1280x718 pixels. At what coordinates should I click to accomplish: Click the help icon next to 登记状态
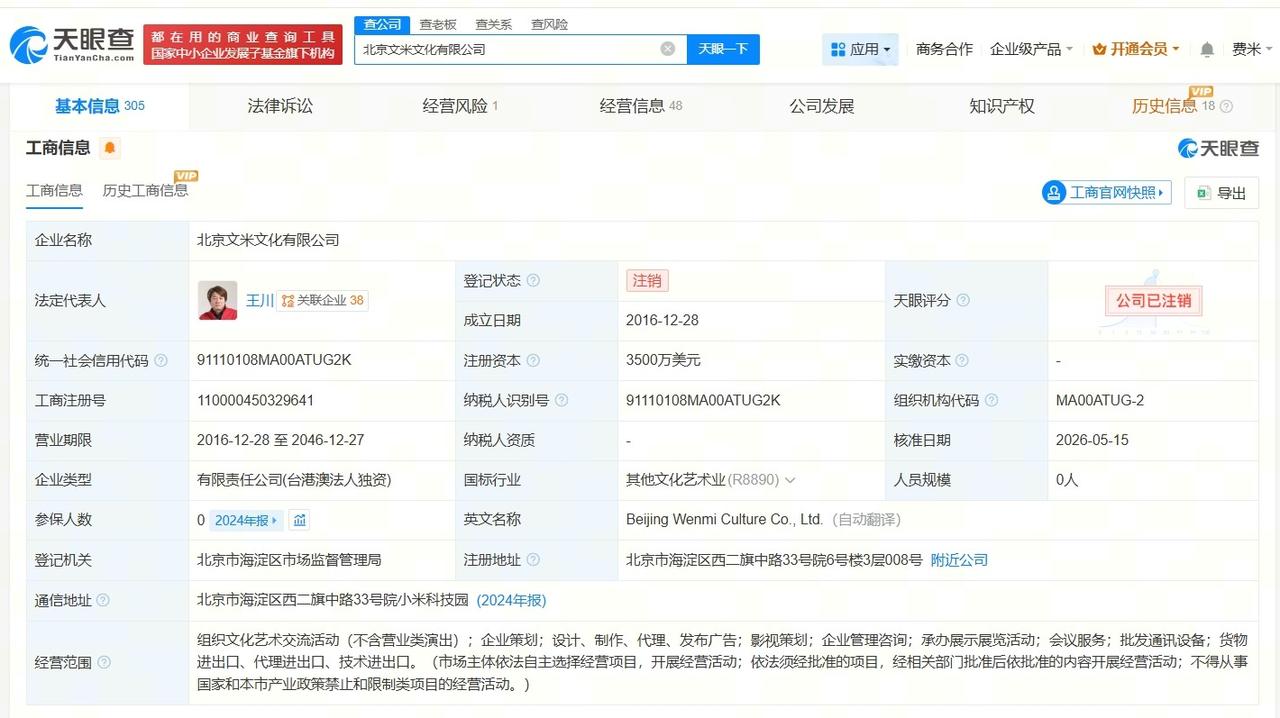(533, 281)
